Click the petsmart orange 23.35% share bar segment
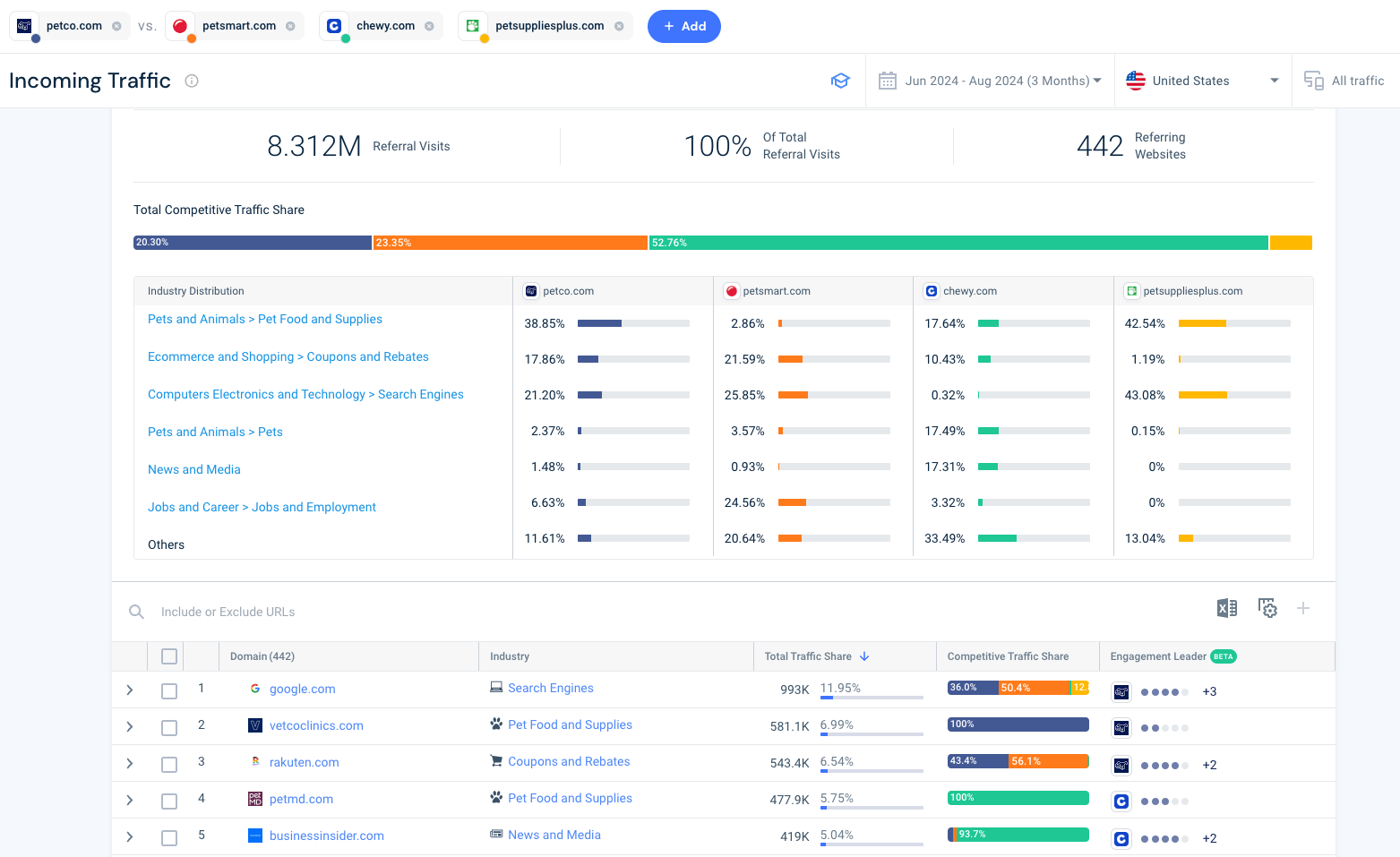1400x857 pixels. click(x=511, y=243)
